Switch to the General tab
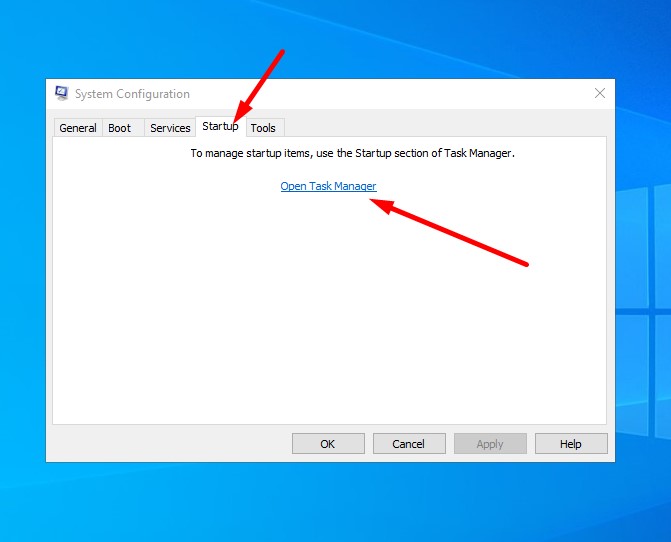671x542 pixels. 78,128
